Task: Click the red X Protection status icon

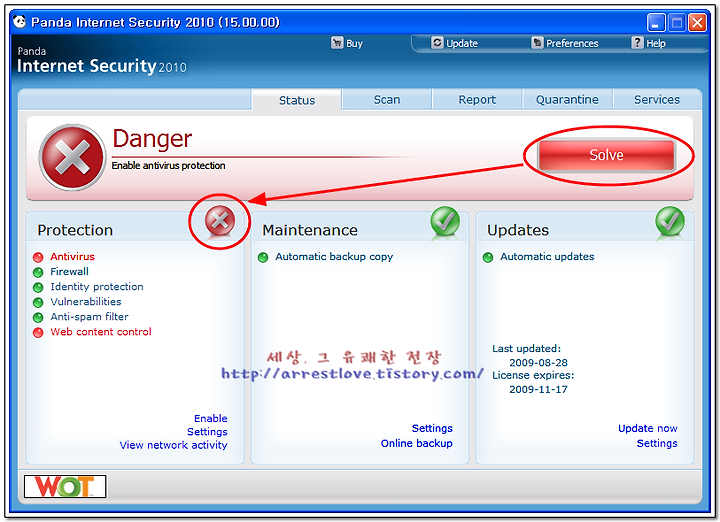Action: pos(220,221)
